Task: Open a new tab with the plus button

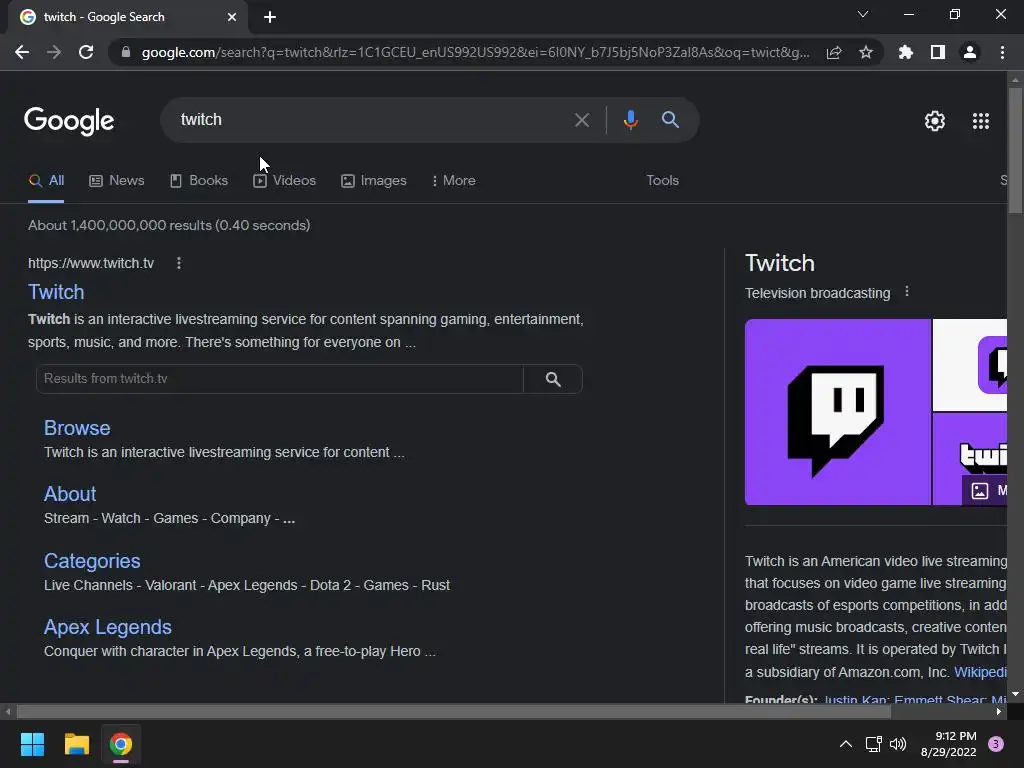Action: tap(270, 17)
